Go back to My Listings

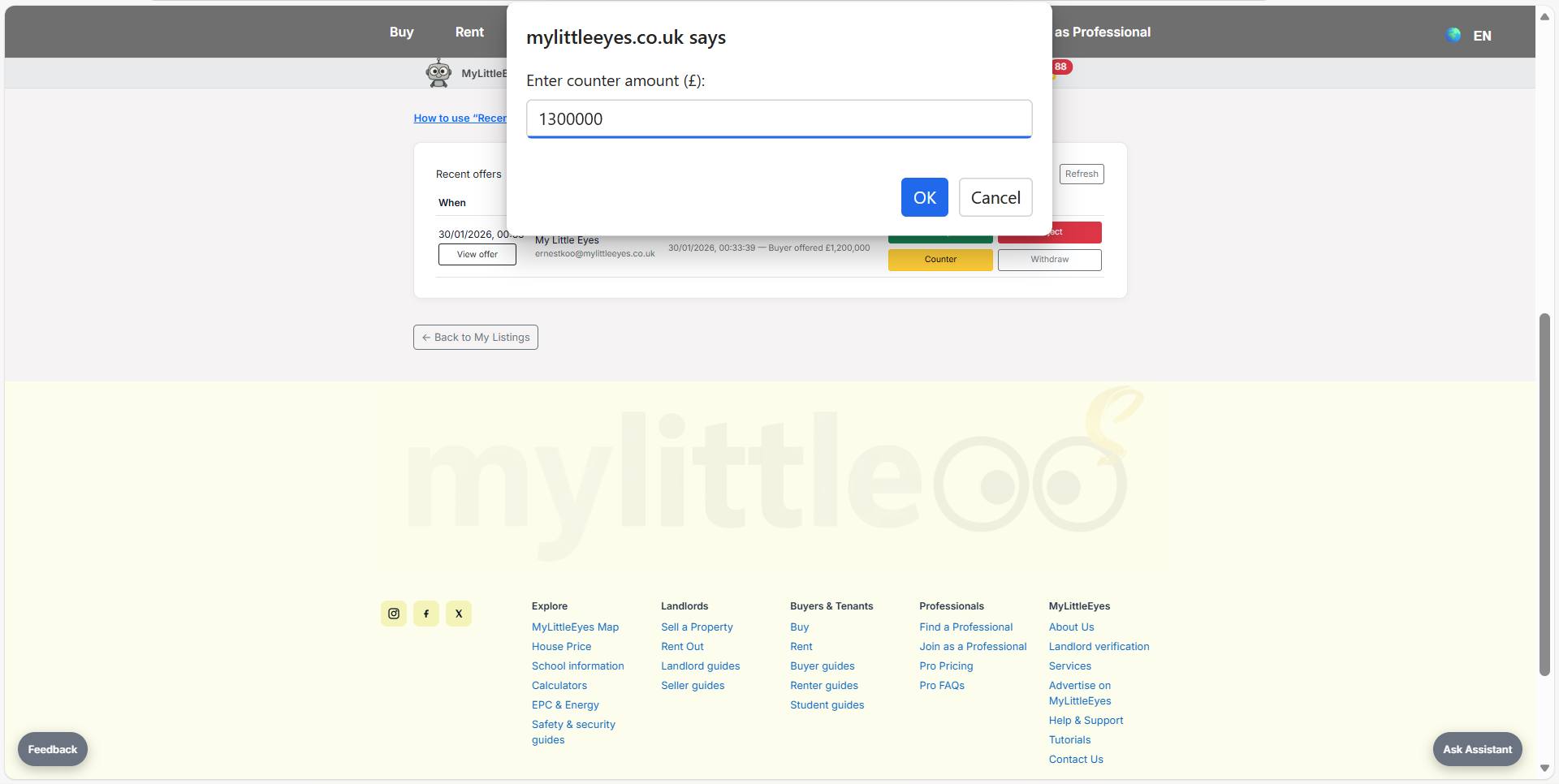point(476,337)
